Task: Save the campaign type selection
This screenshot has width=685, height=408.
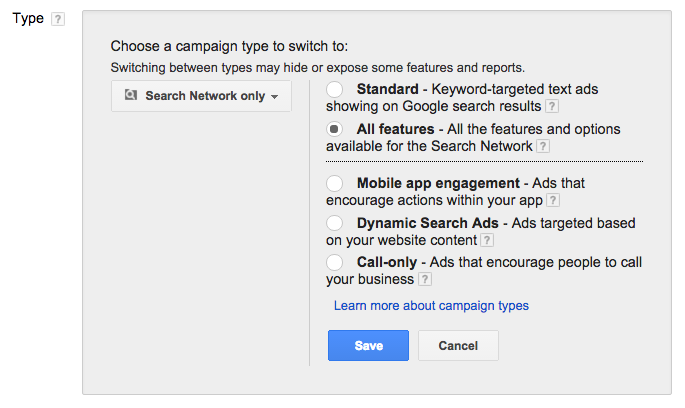Action: 368,346
